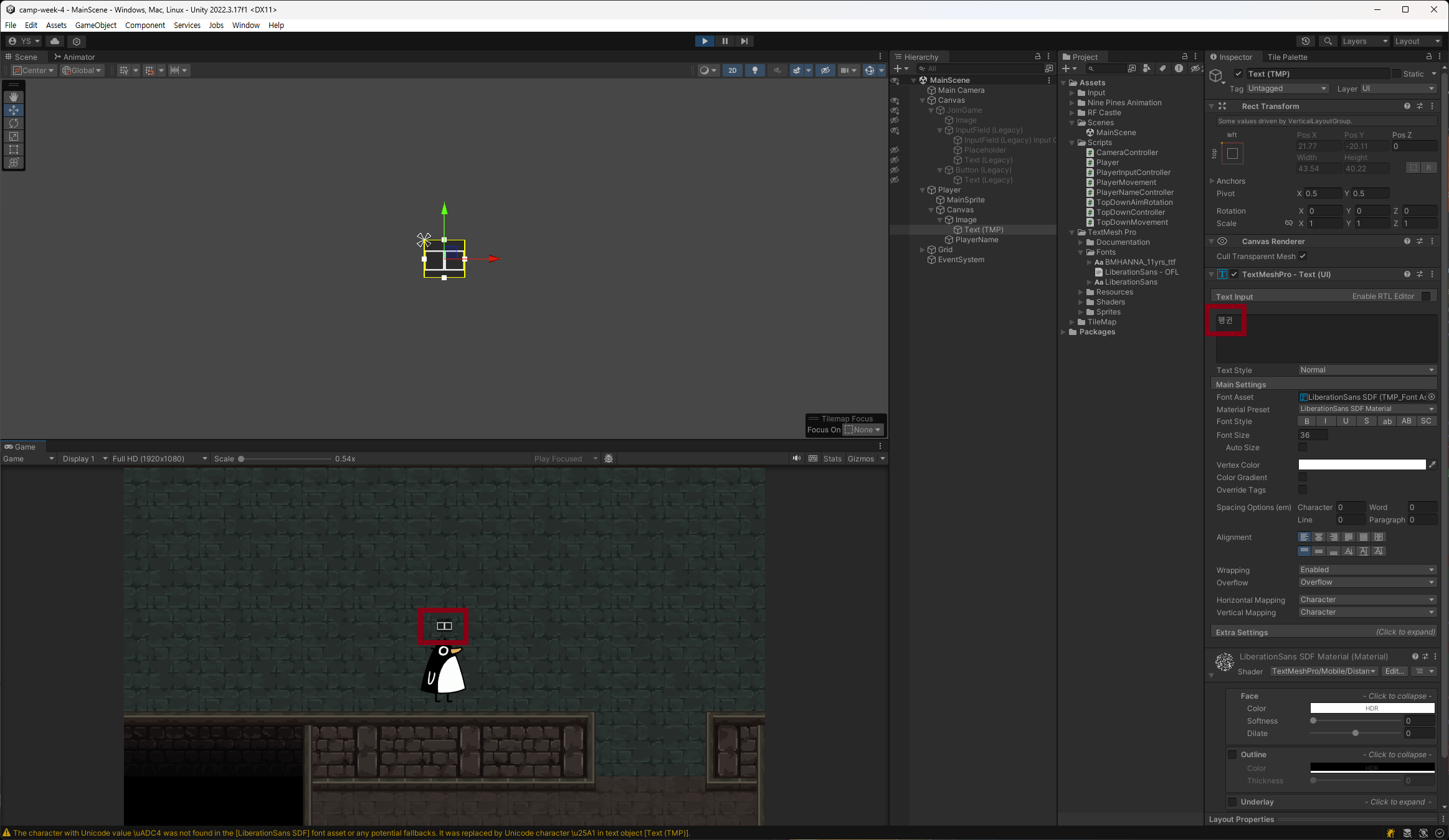Open Text Style dropdown set to Normal
Viewport: 1449px width, 840px height.
point(1367,370)
